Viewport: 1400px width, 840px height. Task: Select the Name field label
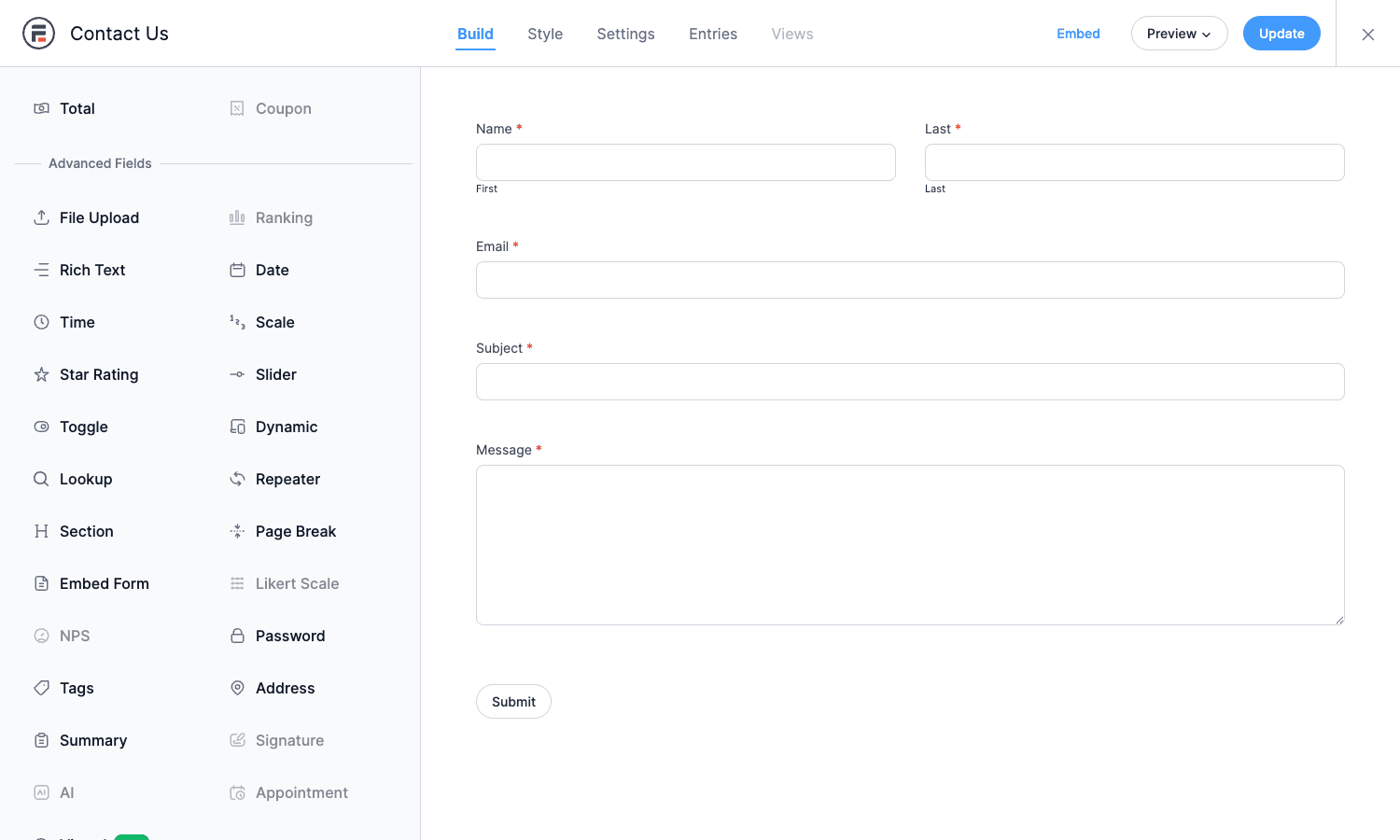tap(494, 129)
